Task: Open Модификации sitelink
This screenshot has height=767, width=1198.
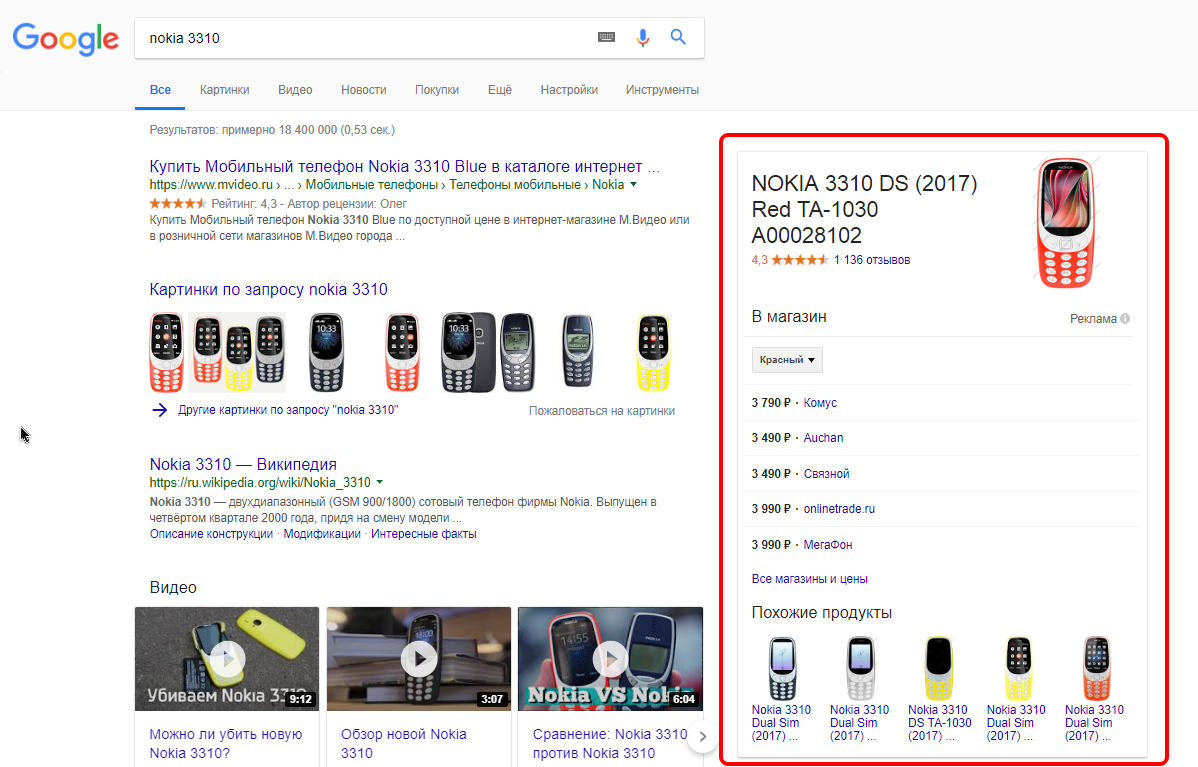Action: 322,534
